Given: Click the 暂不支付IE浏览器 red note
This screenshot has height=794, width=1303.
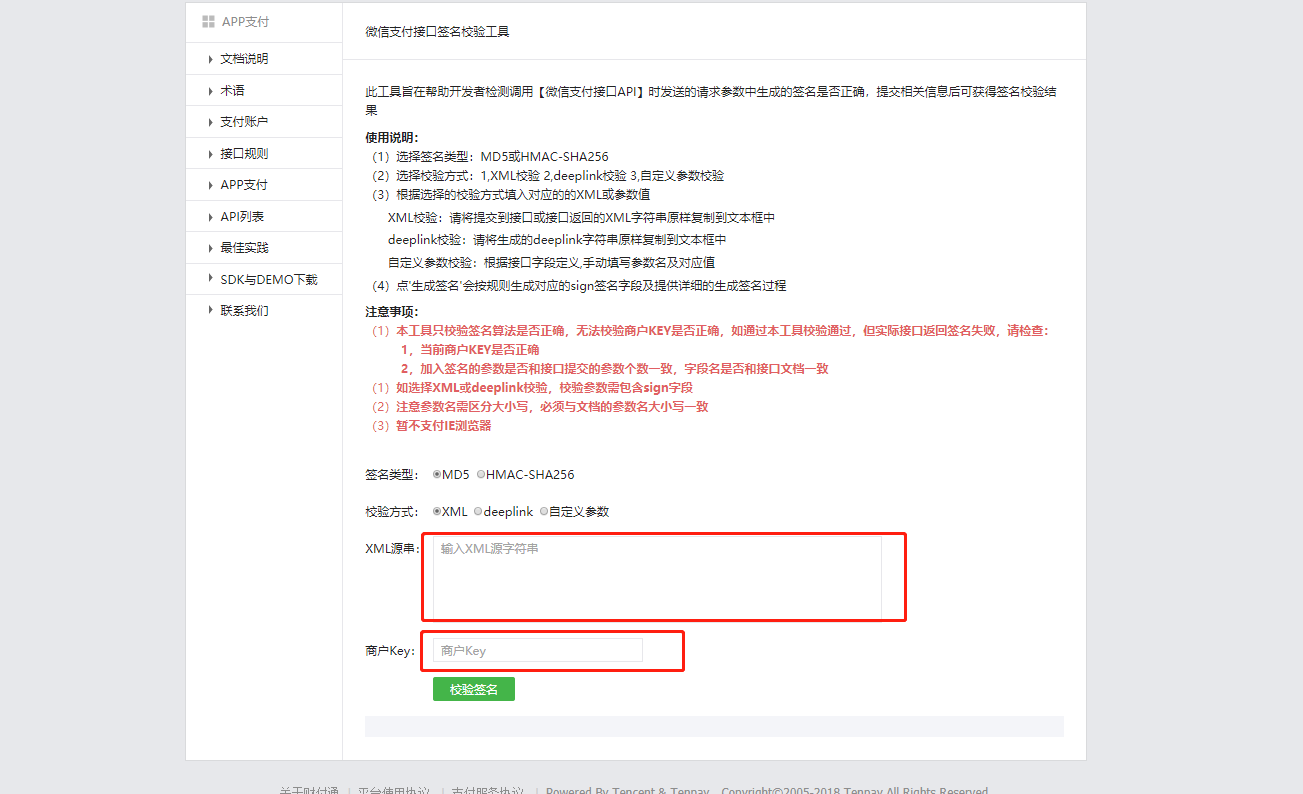Looking at the screenshot, I should tap(443, 426).
